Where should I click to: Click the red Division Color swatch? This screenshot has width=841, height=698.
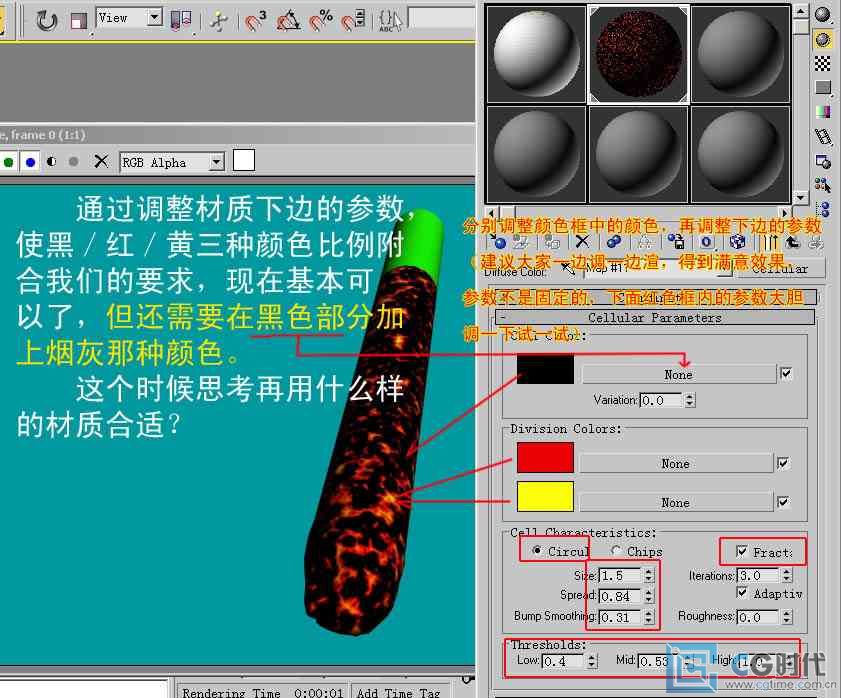click(x=545, y=458)
